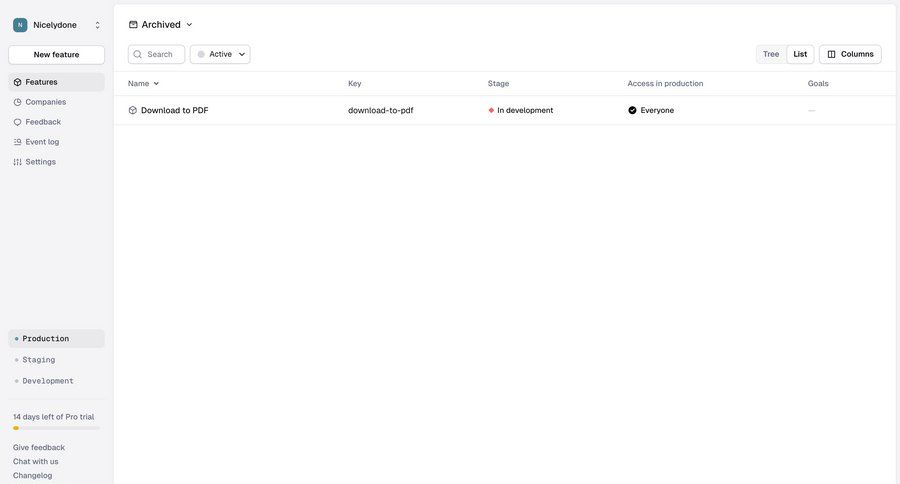Click the Everyone access label
Image resolution: width=900 pixels, height=484 pixels.
pos(657,110)
